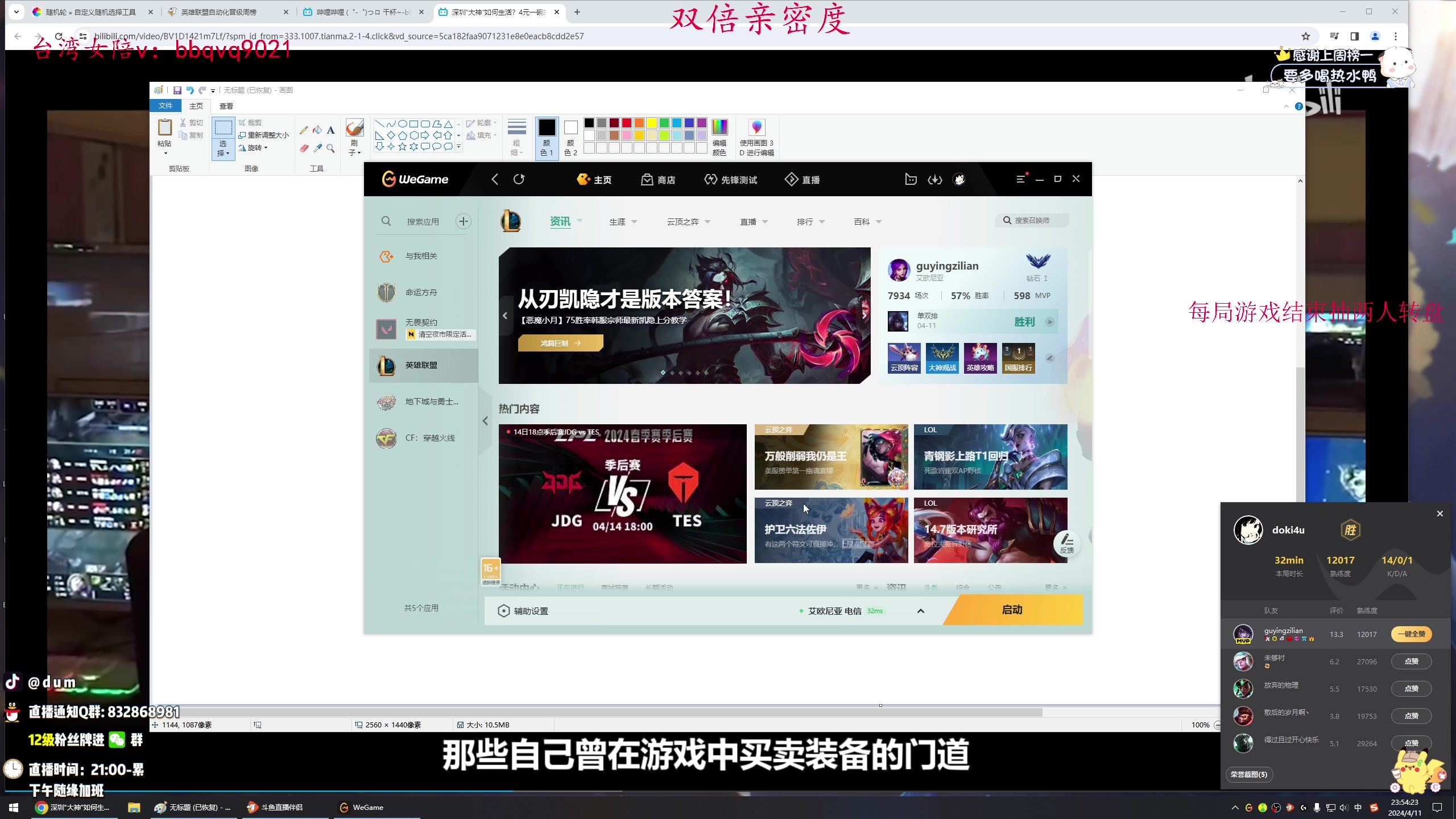Image resolution: width=1456 pixels, height=819 pixels.
Task: Click the Crop tool in Paint
Action: [250, 123]
